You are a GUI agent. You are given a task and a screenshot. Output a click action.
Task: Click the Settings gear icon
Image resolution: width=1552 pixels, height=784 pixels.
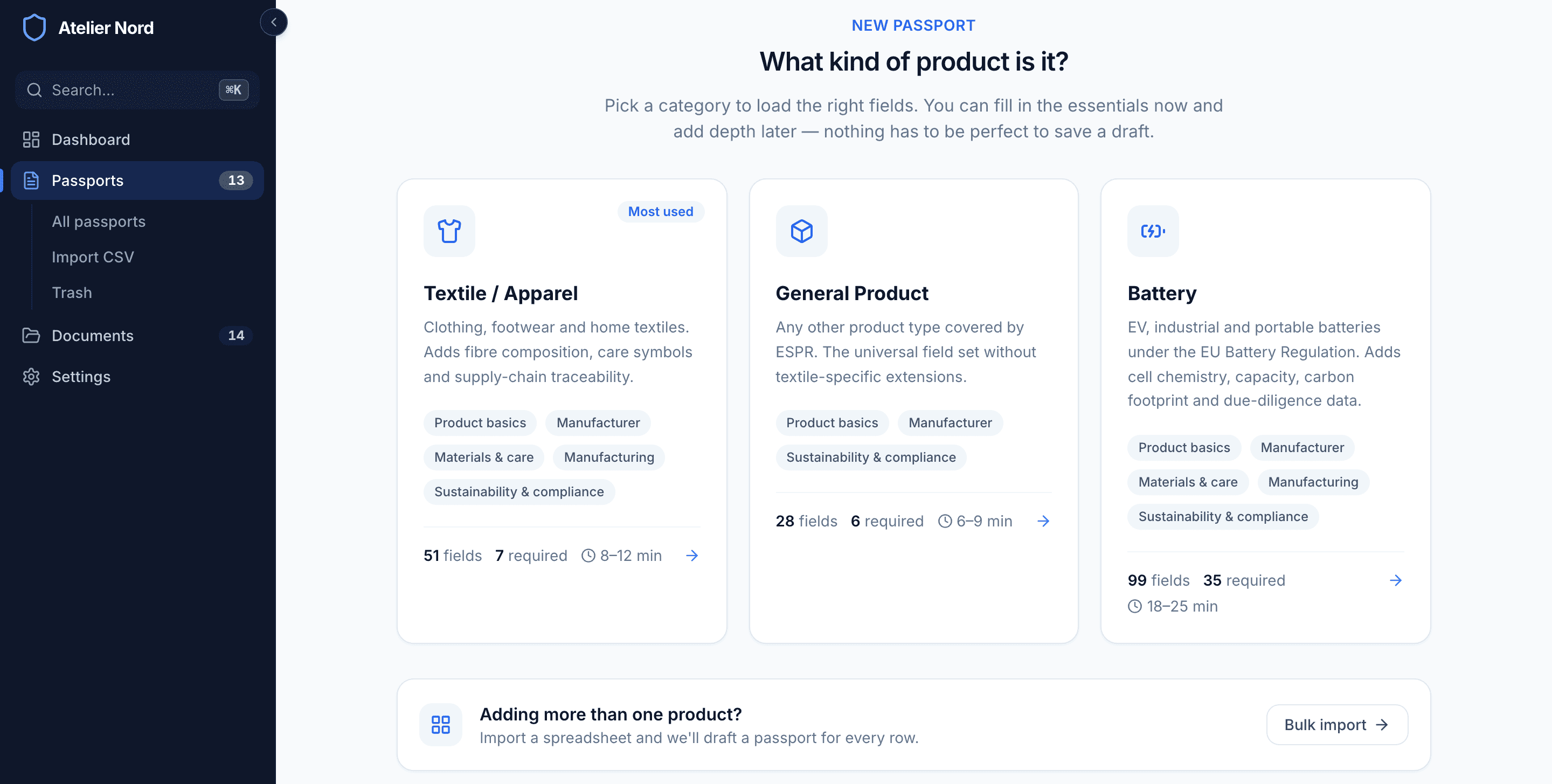tap(31, 376)
